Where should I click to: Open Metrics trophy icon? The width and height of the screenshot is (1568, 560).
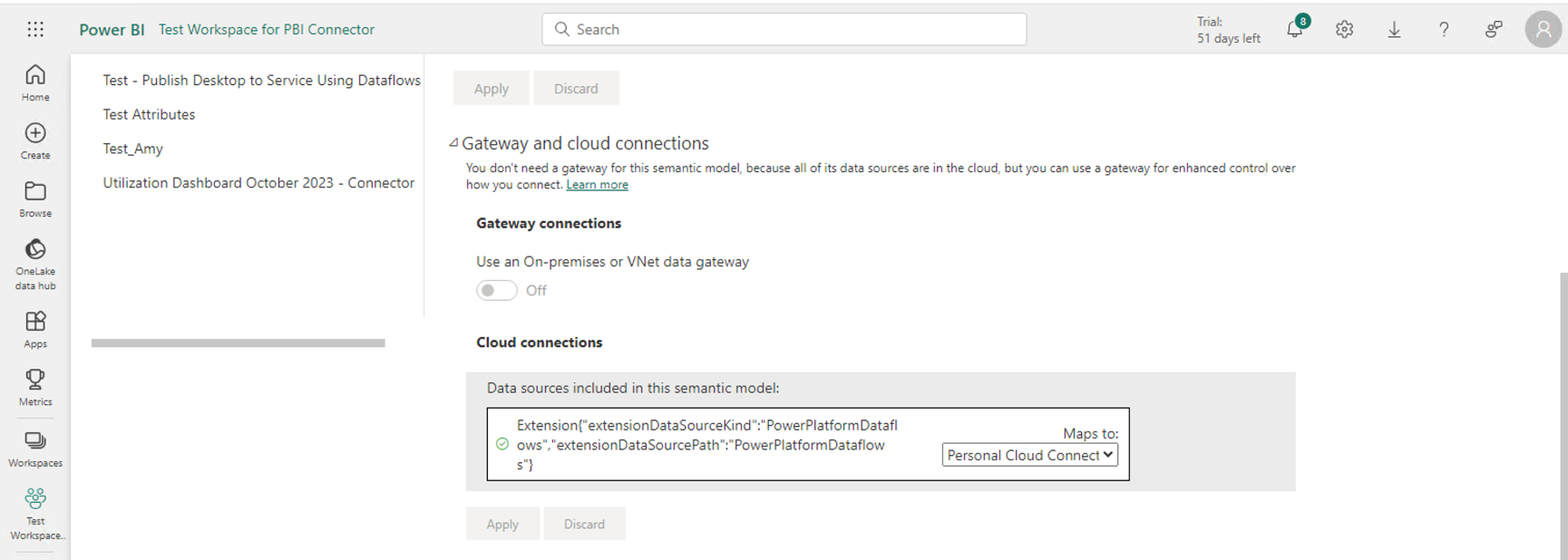click(35, 387)
